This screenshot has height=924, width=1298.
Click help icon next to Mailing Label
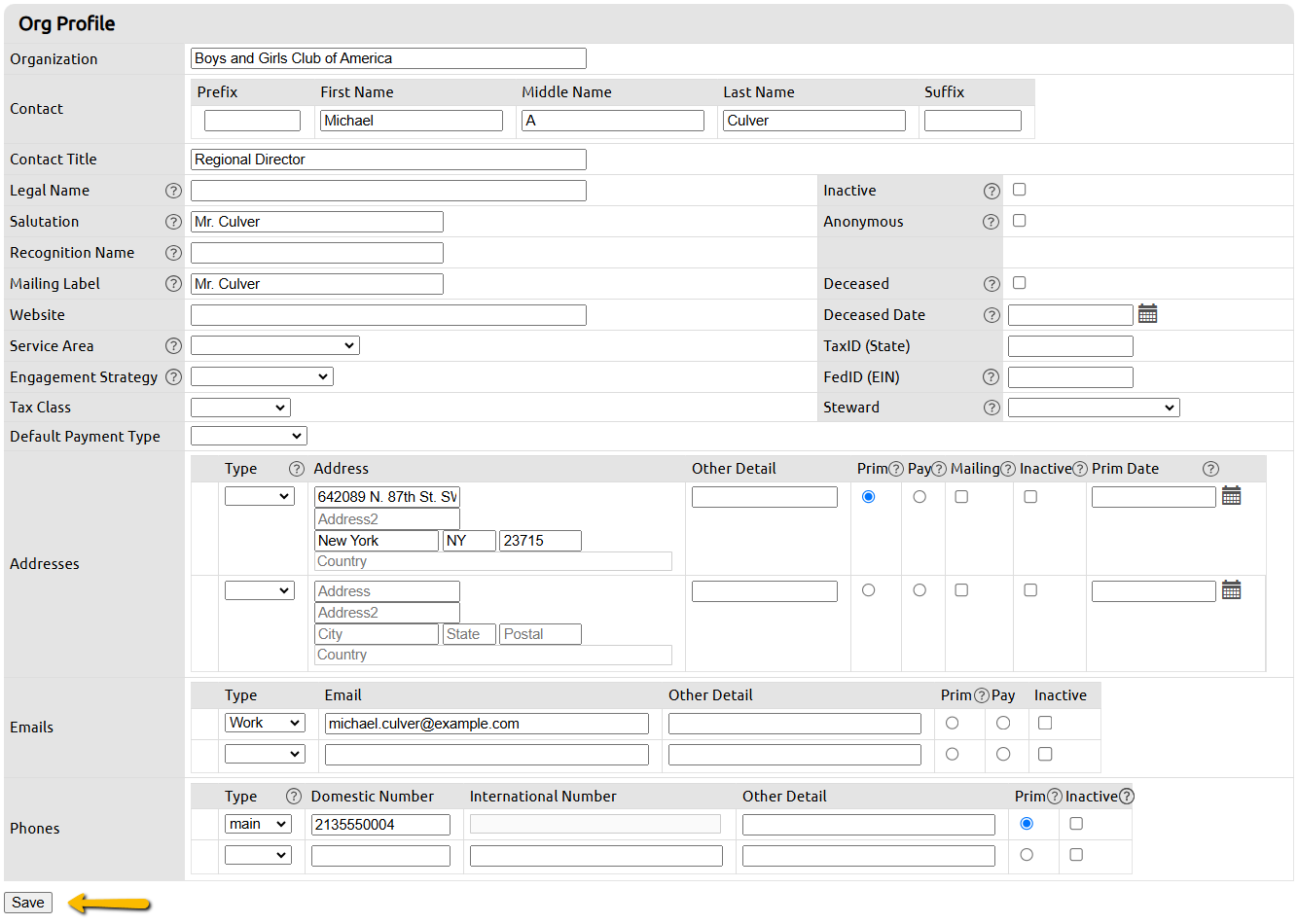[173, 284]
